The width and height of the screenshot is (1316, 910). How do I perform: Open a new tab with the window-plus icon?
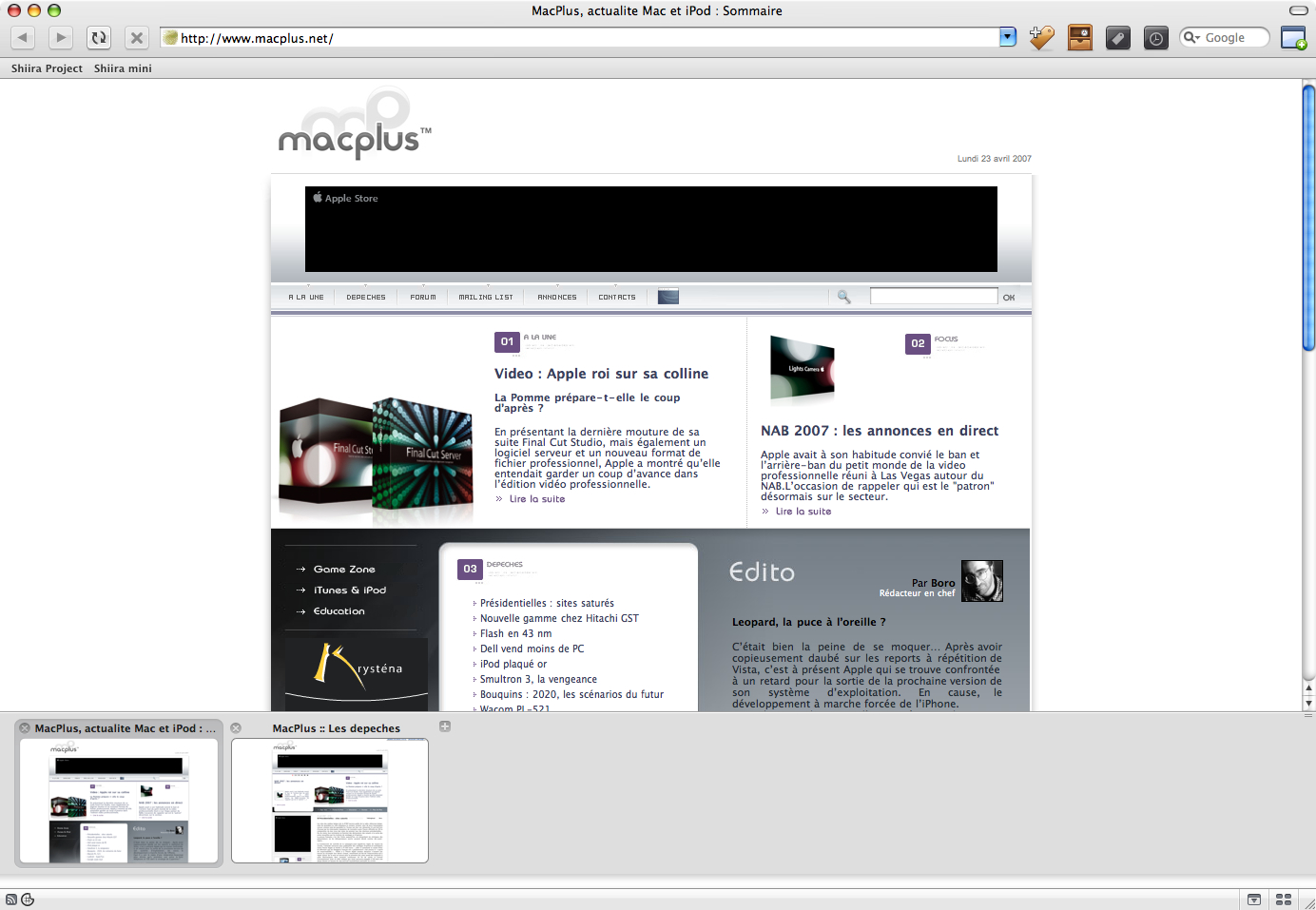click(x=1293, y=38)
